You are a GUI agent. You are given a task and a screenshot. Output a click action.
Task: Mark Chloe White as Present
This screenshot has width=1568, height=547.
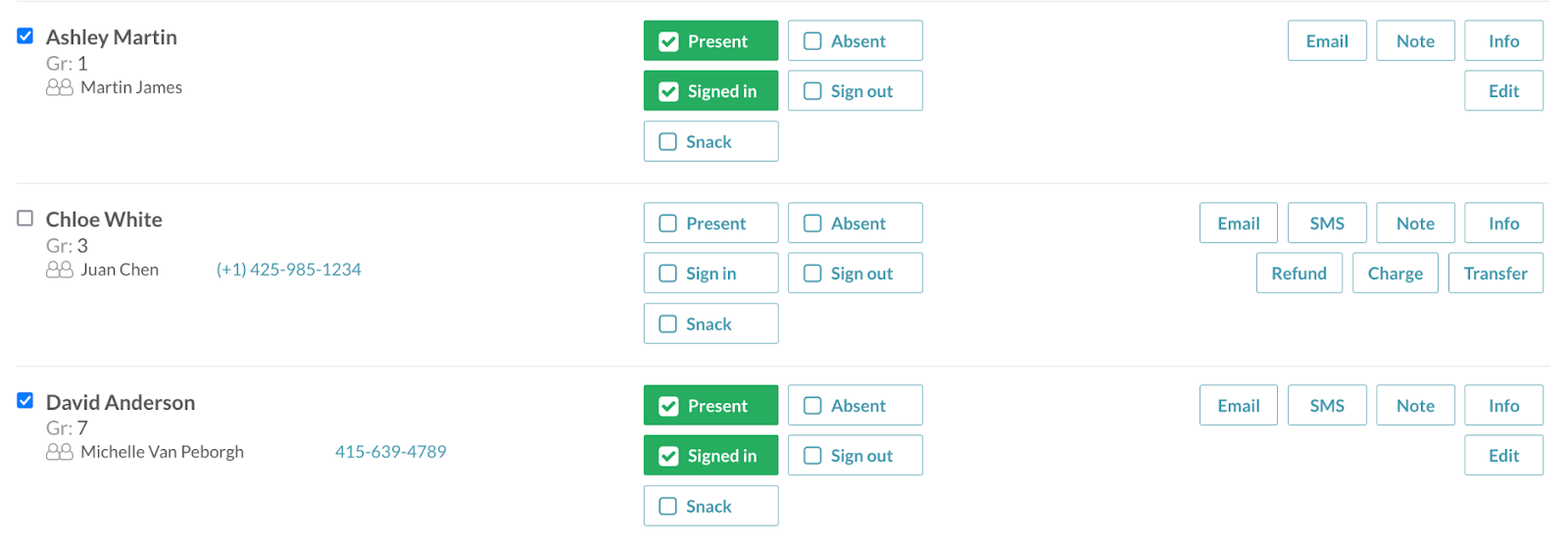710,224
